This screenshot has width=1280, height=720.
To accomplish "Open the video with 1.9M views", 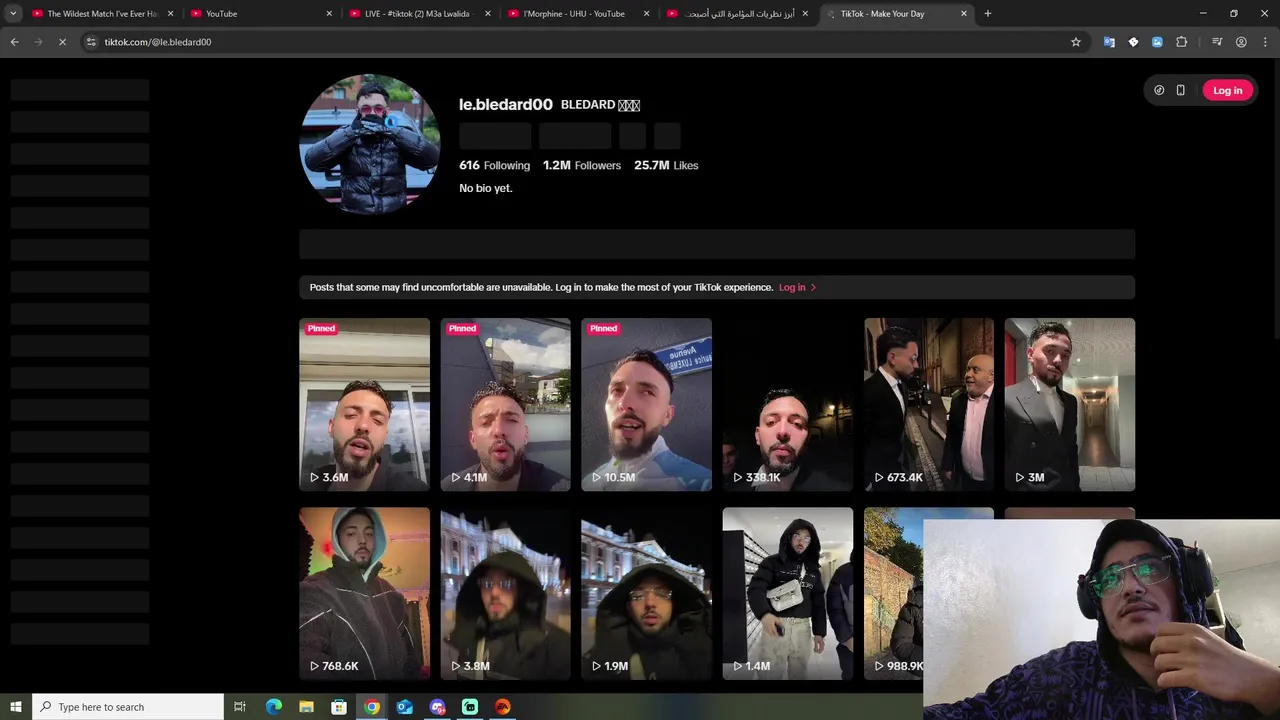I will coord(646,593).
